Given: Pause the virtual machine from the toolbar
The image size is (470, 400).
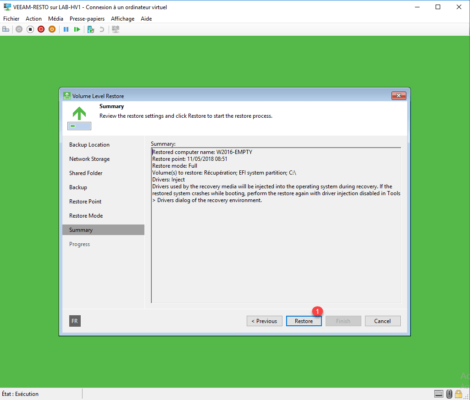Looking at the screenshot, I should pos(66,29).
